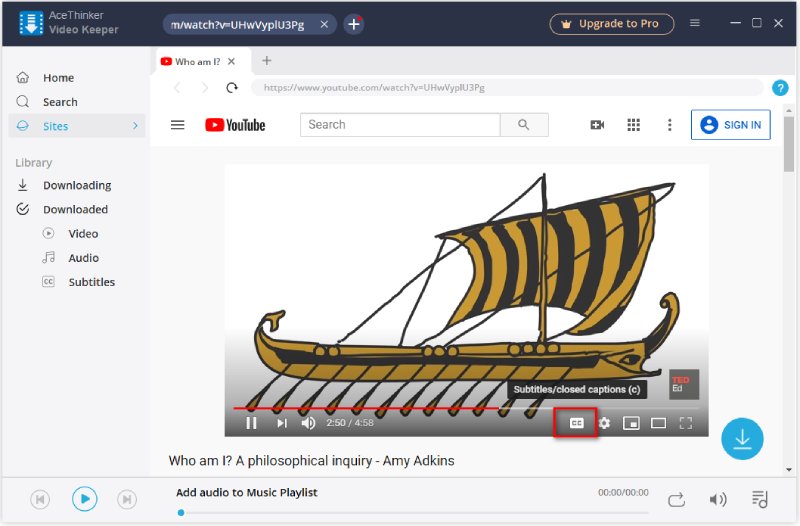This screenshot has width=800, height=526.
Task: Click the SIGN IN button
Action: click(731, 124)
